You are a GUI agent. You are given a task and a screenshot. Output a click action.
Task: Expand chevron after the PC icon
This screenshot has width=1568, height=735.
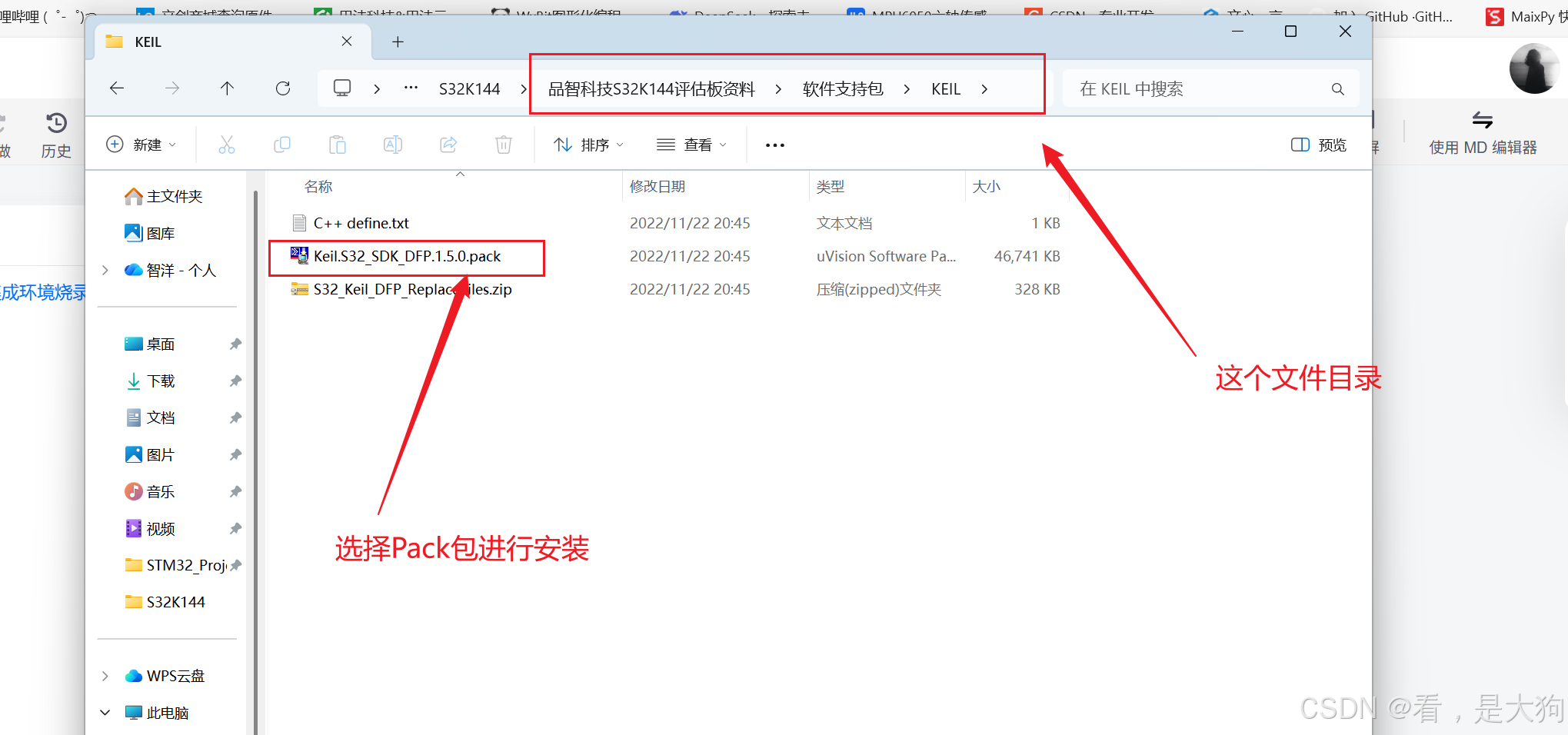377,89
